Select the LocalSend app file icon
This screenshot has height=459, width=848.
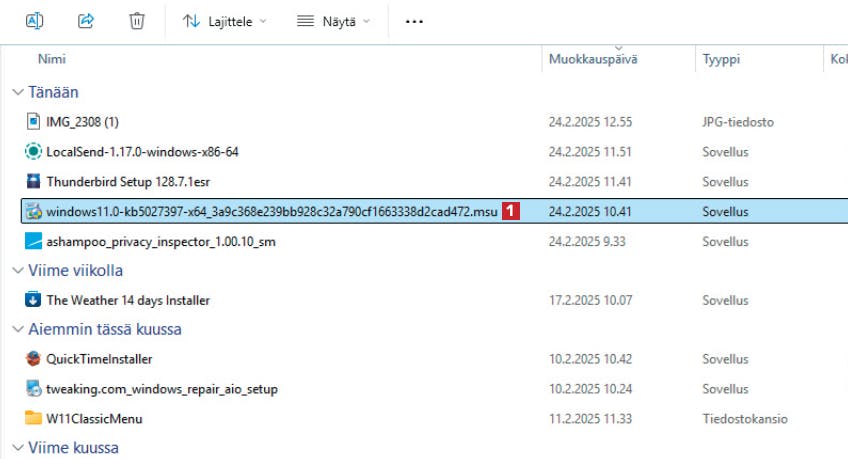(x=33, y=151)
